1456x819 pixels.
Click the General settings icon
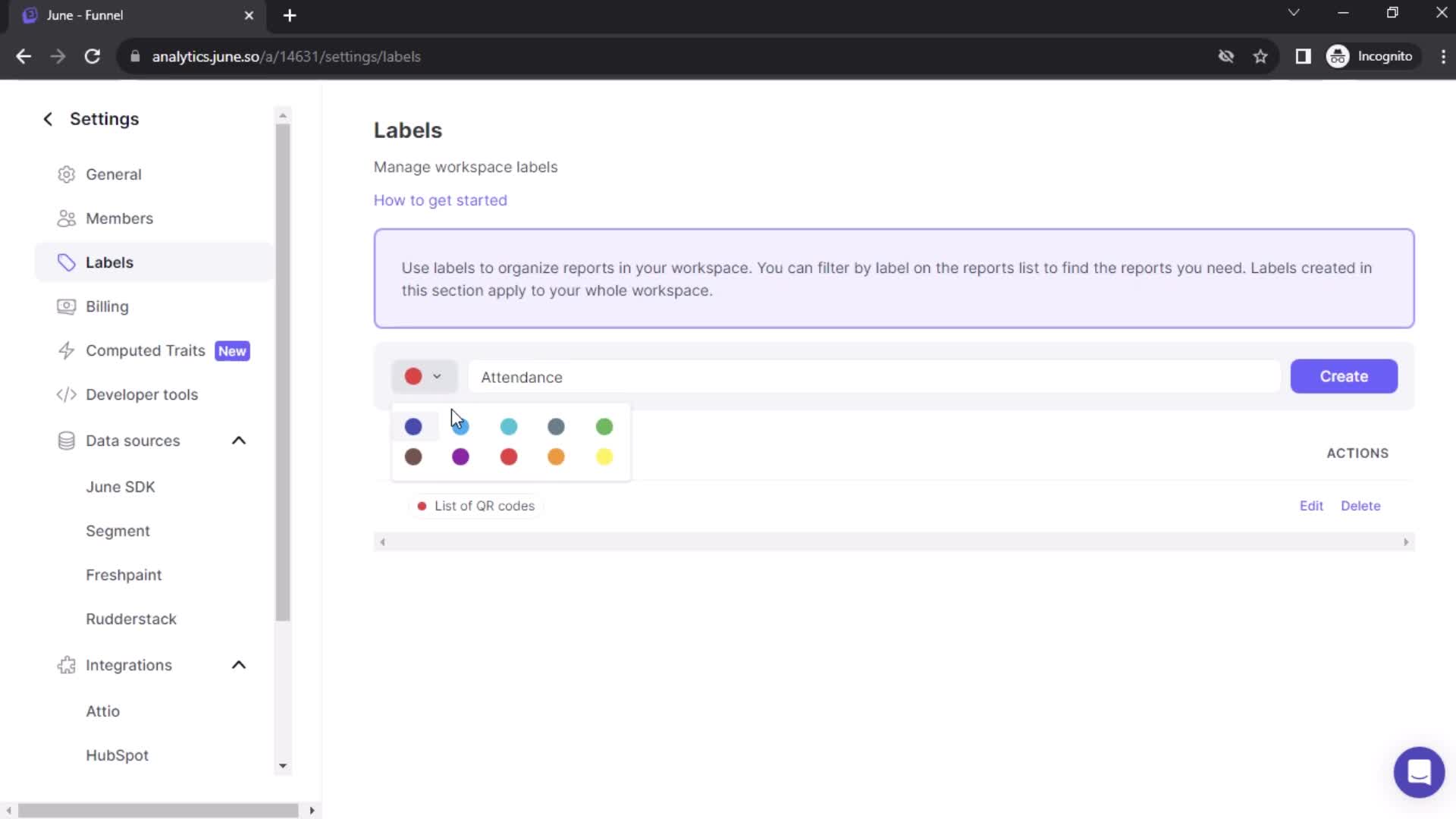[66, 174]
